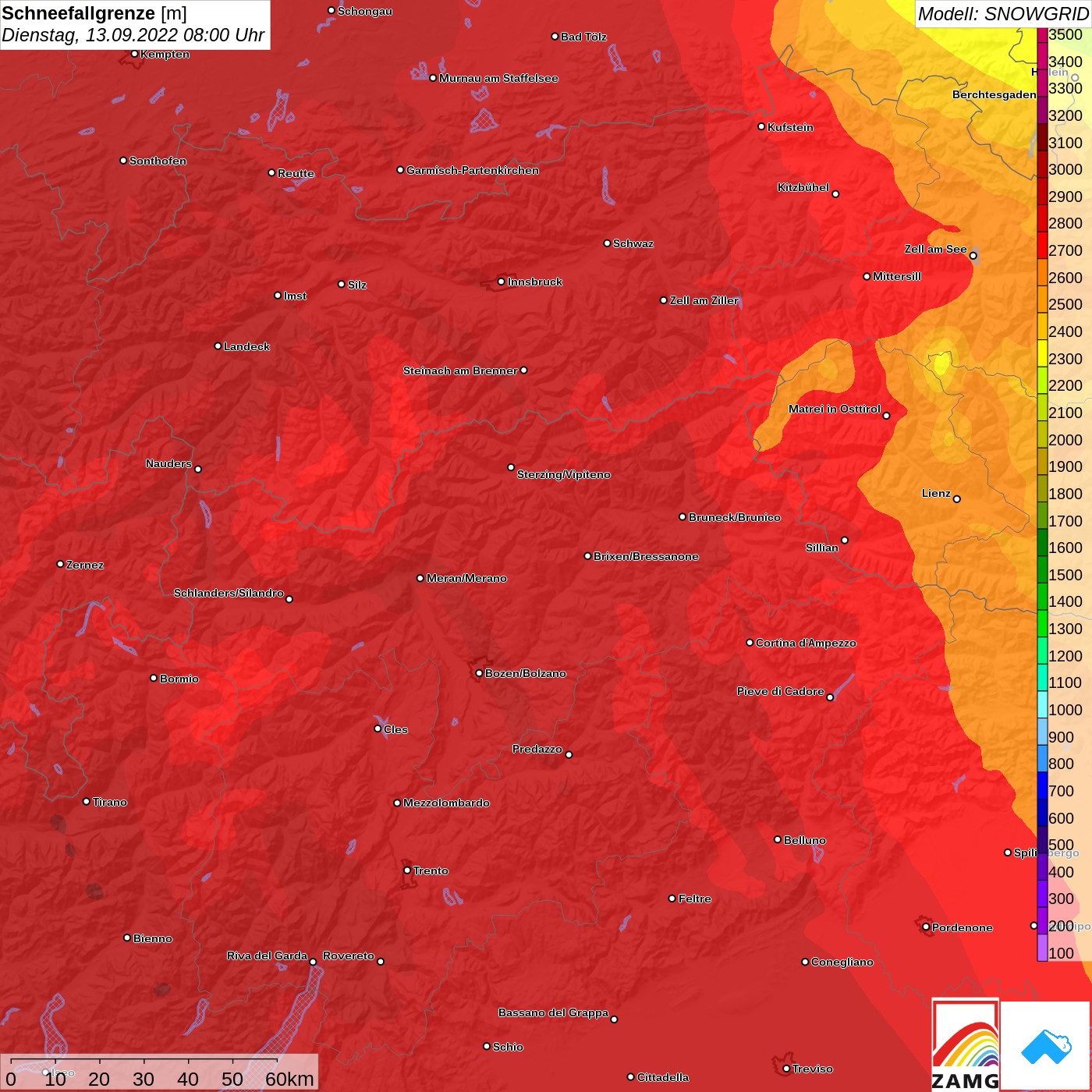Click the Cles label

click(395, 729)
